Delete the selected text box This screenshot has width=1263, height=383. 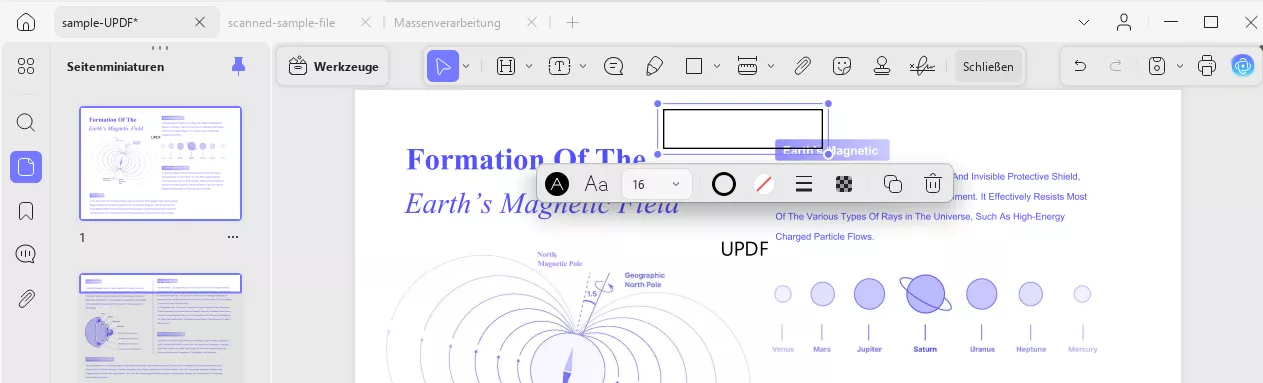click(932, 184)
